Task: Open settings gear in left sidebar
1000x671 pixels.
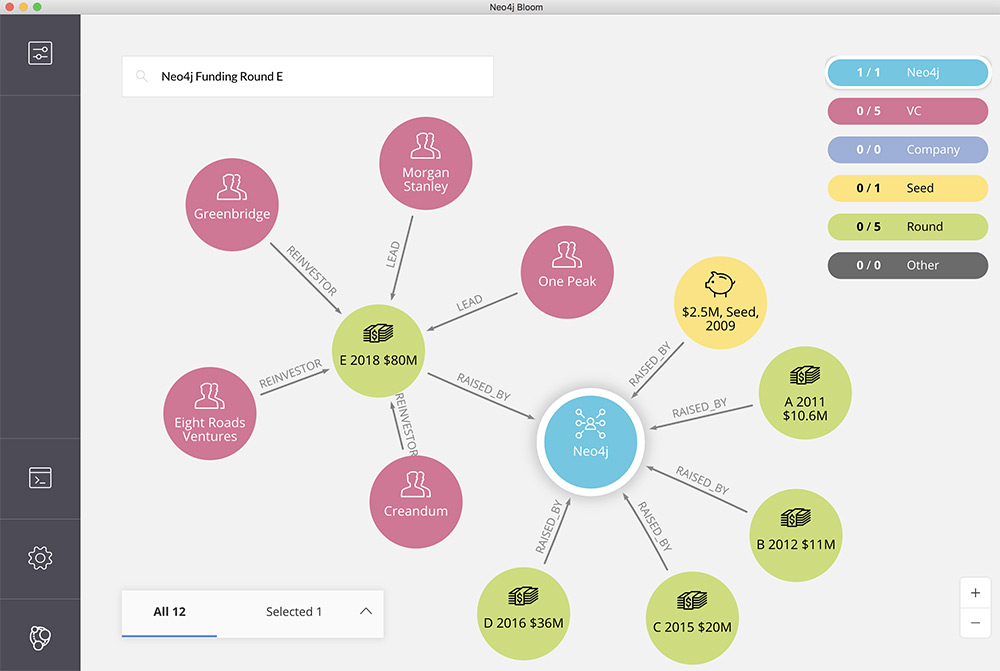Action: click(x=40, y=558)
